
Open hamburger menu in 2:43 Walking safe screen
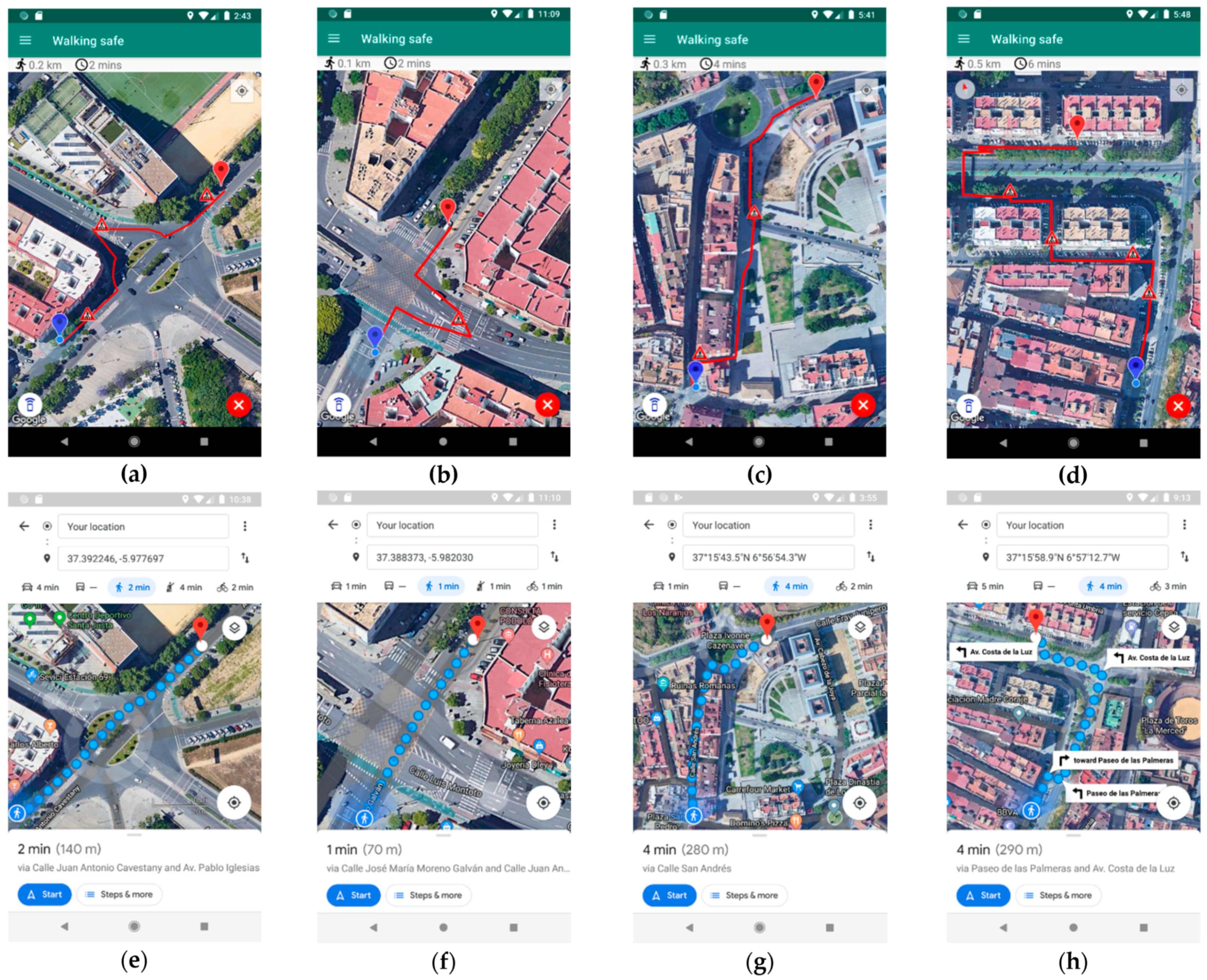(25, 40)
